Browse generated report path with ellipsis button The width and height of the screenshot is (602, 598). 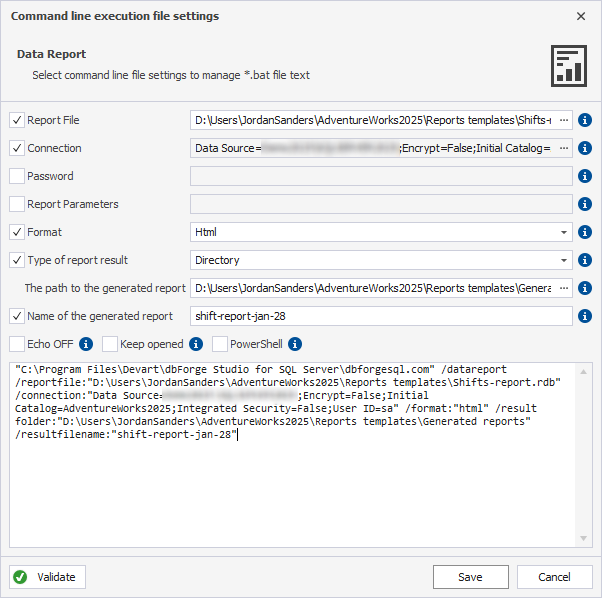[564, 288]
